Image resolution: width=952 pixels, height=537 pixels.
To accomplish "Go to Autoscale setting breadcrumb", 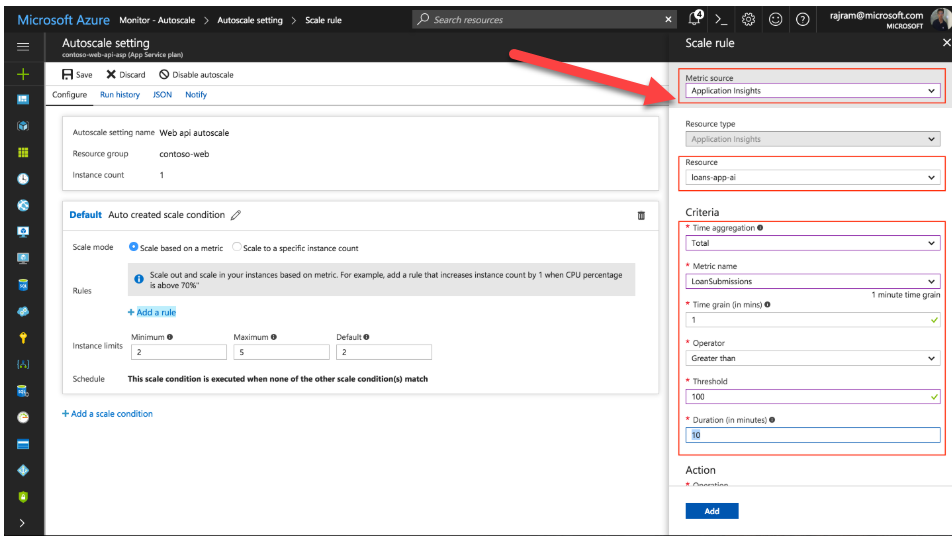I will (250, 20).
